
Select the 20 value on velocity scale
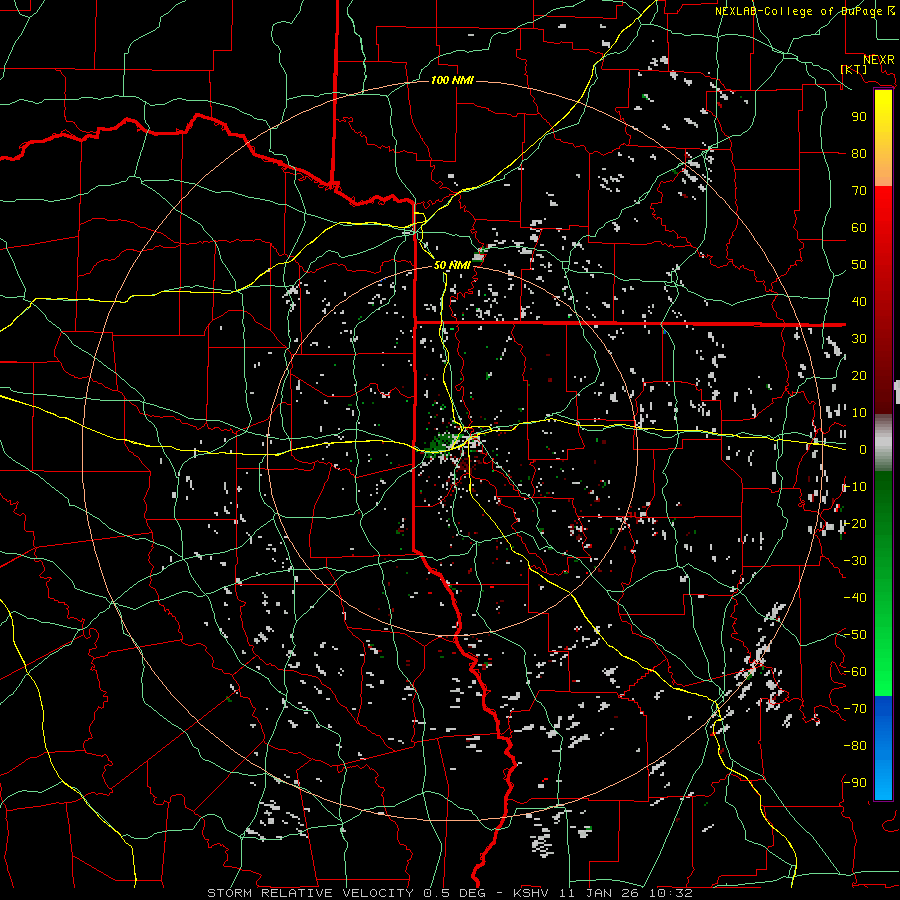[859, 375]
